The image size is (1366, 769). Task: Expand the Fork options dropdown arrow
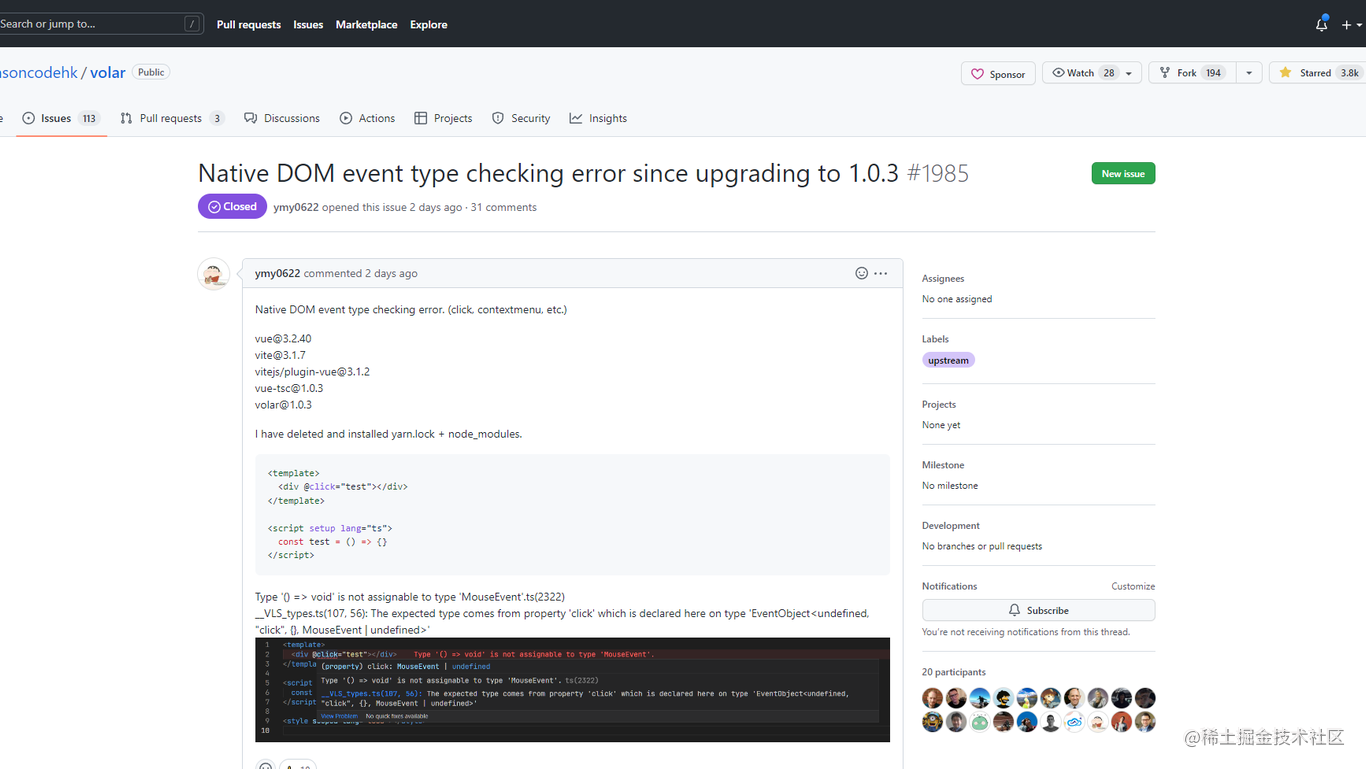point(1249,73)
